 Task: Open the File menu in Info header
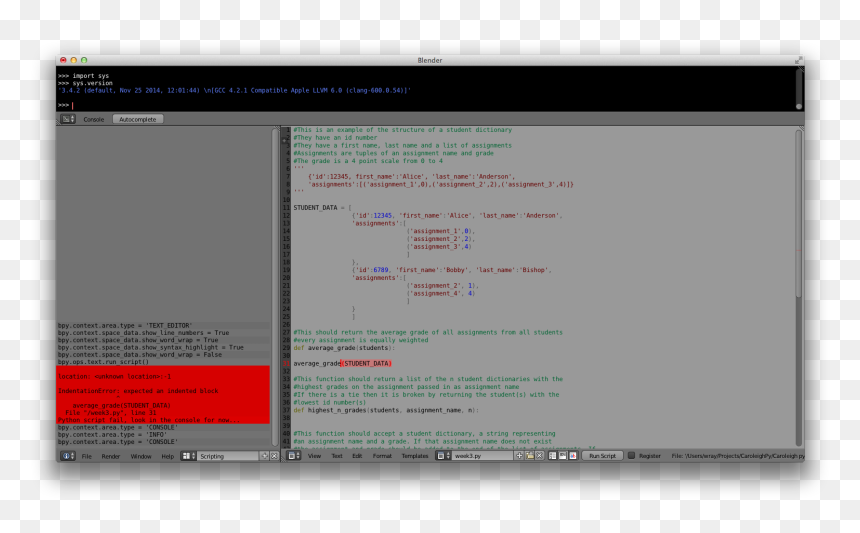[87, 456]
